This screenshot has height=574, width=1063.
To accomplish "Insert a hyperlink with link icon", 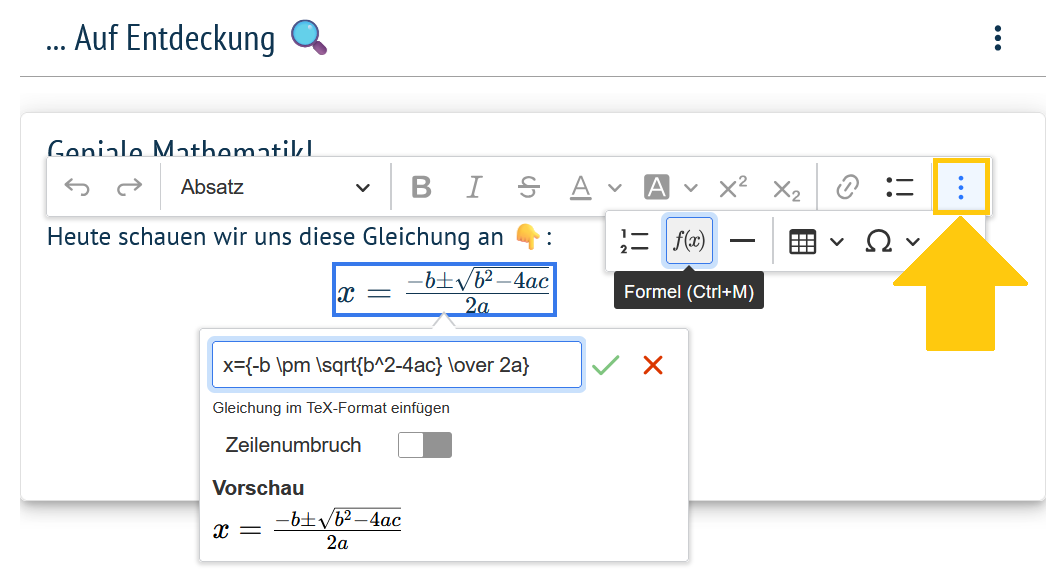I will (x=847, y=187).
